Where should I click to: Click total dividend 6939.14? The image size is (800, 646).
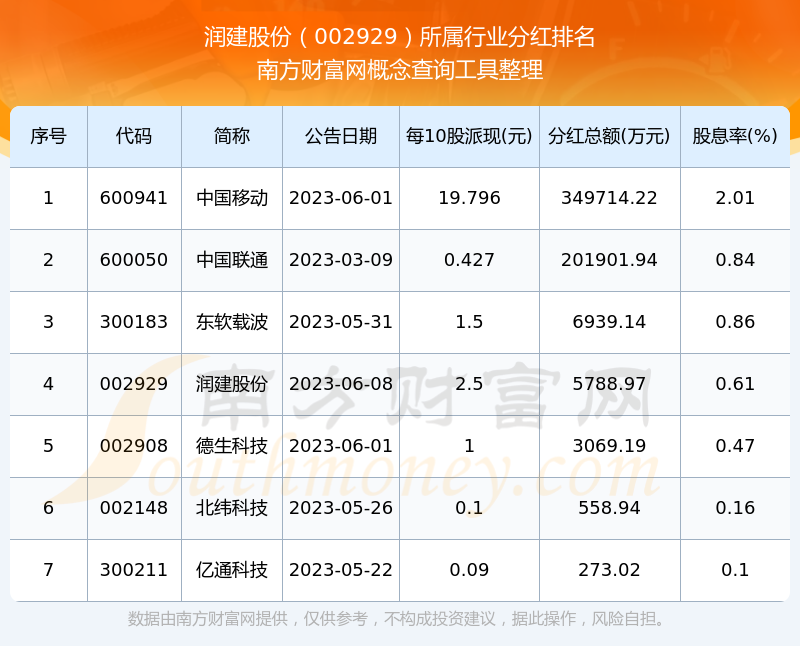click(x=609, y=322)
